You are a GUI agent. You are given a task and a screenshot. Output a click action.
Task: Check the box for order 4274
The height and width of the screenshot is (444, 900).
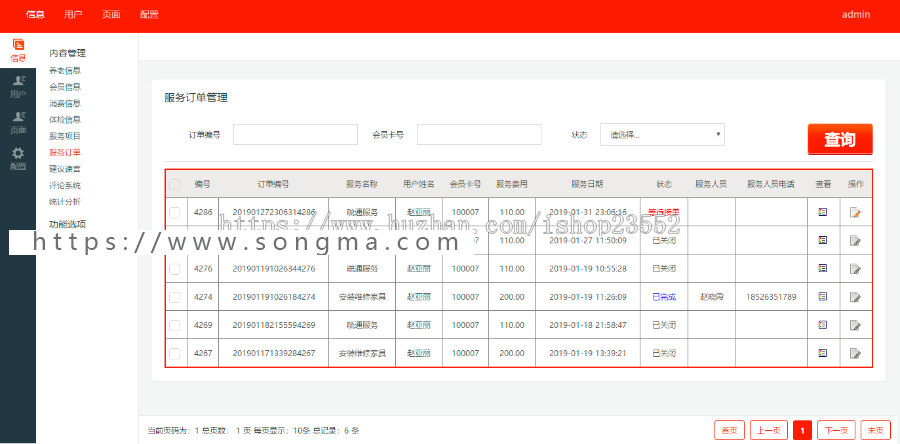[x=174, y=297]
